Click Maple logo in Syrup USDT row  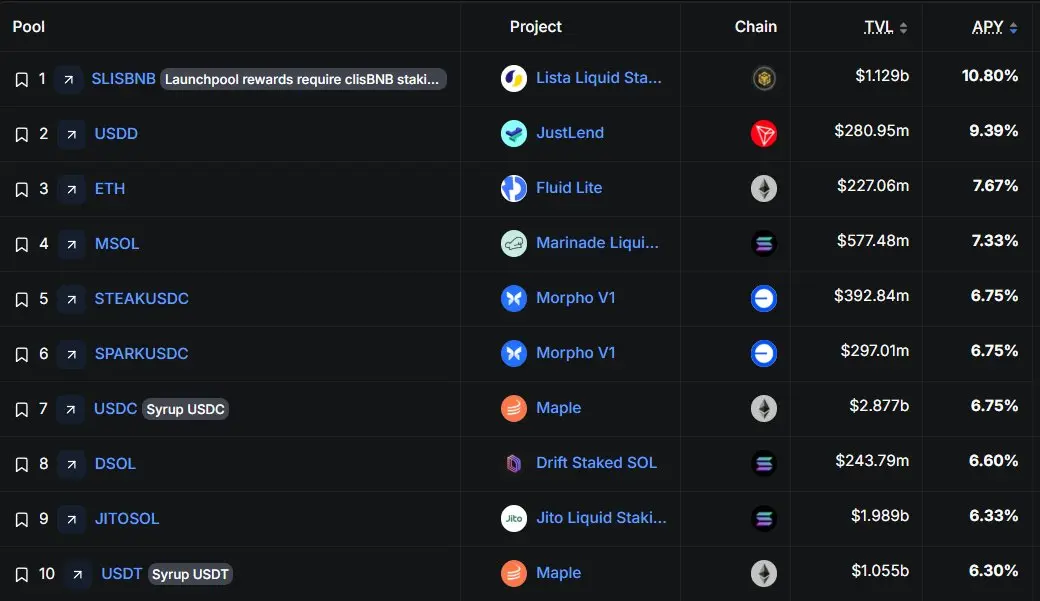pos(513,573)
